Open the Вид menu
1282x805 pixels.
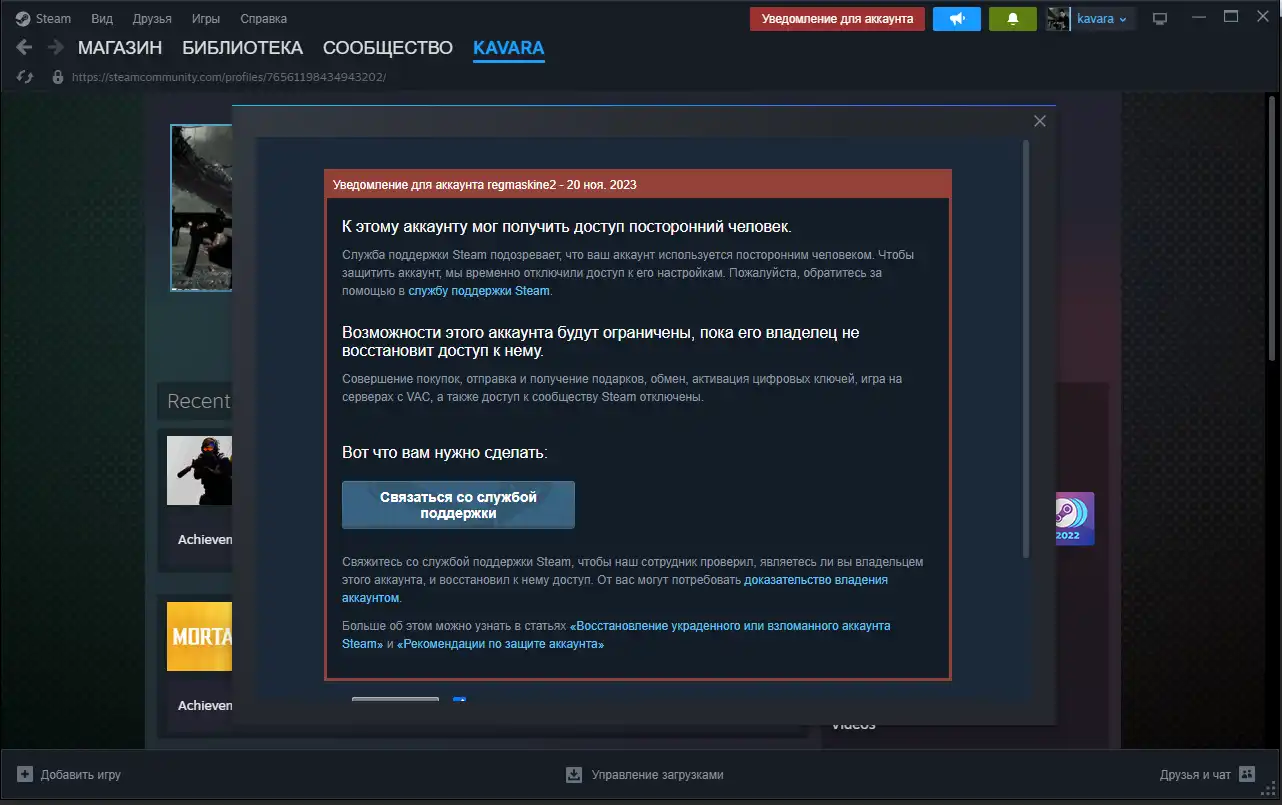tap(101, 18)
